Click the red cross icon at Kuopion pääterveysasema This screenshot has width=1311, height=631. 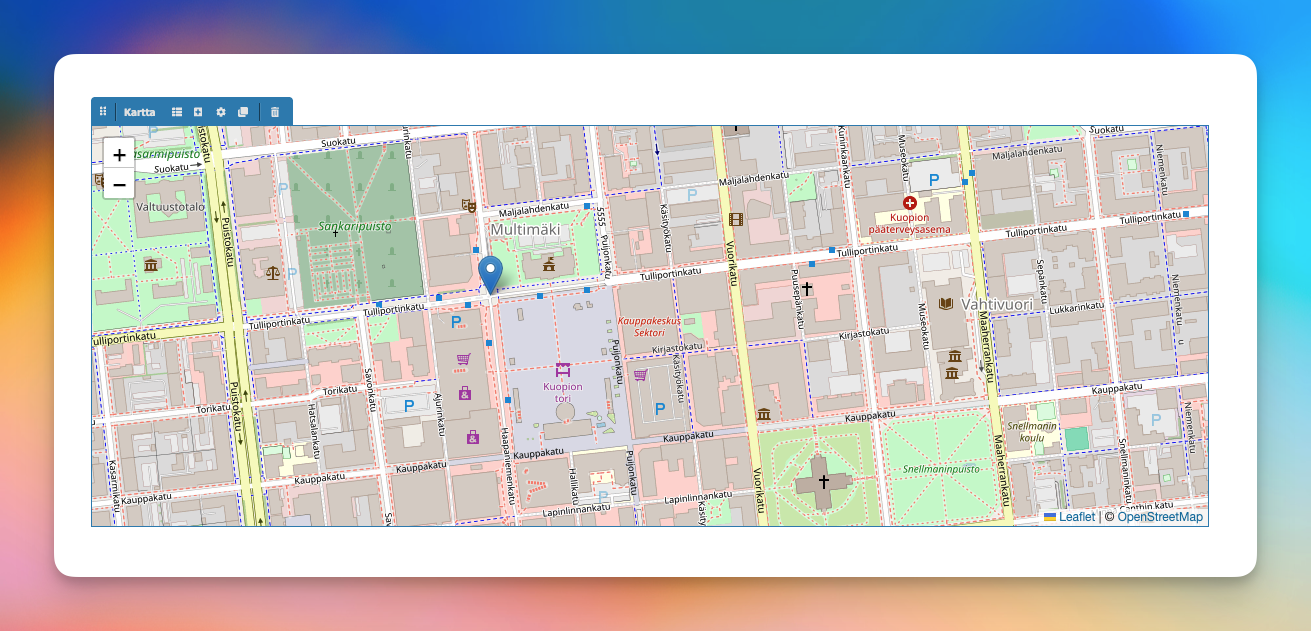908,201
